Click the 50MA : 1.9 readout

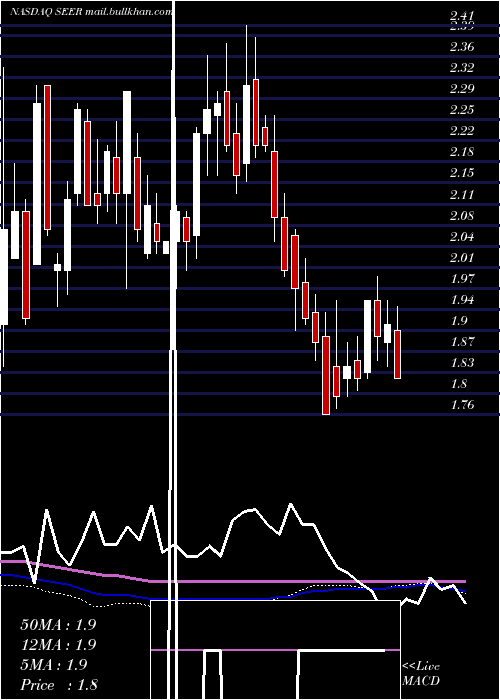(58, 625)
